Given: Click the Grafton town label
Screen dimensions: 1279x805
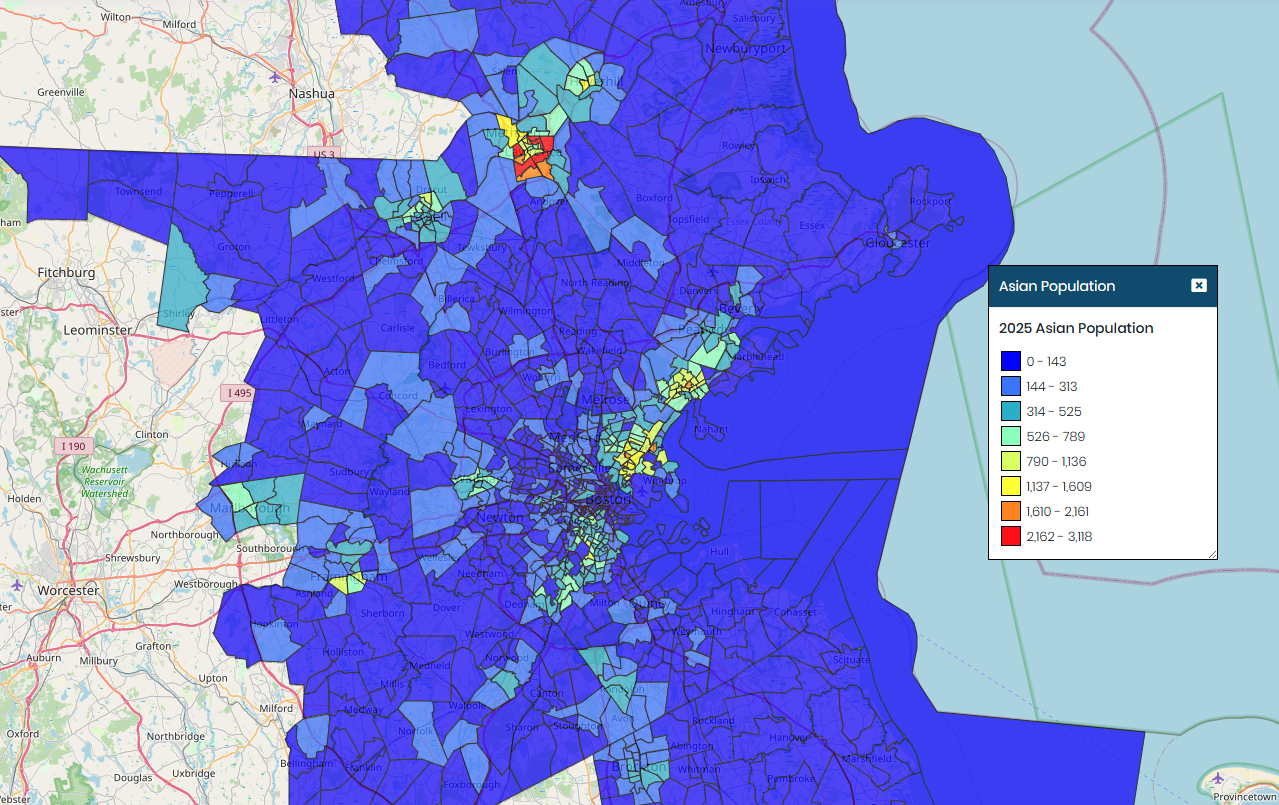Looking at the screenshot, I should 154,646.
